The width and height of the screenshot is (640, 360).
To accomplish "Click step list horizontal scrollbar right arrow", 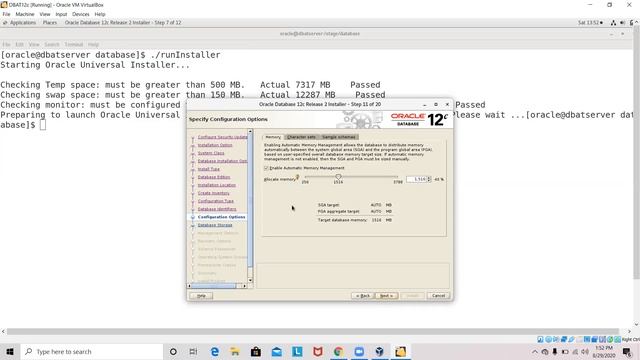I will pyautogui.click(x=244, y=286).
